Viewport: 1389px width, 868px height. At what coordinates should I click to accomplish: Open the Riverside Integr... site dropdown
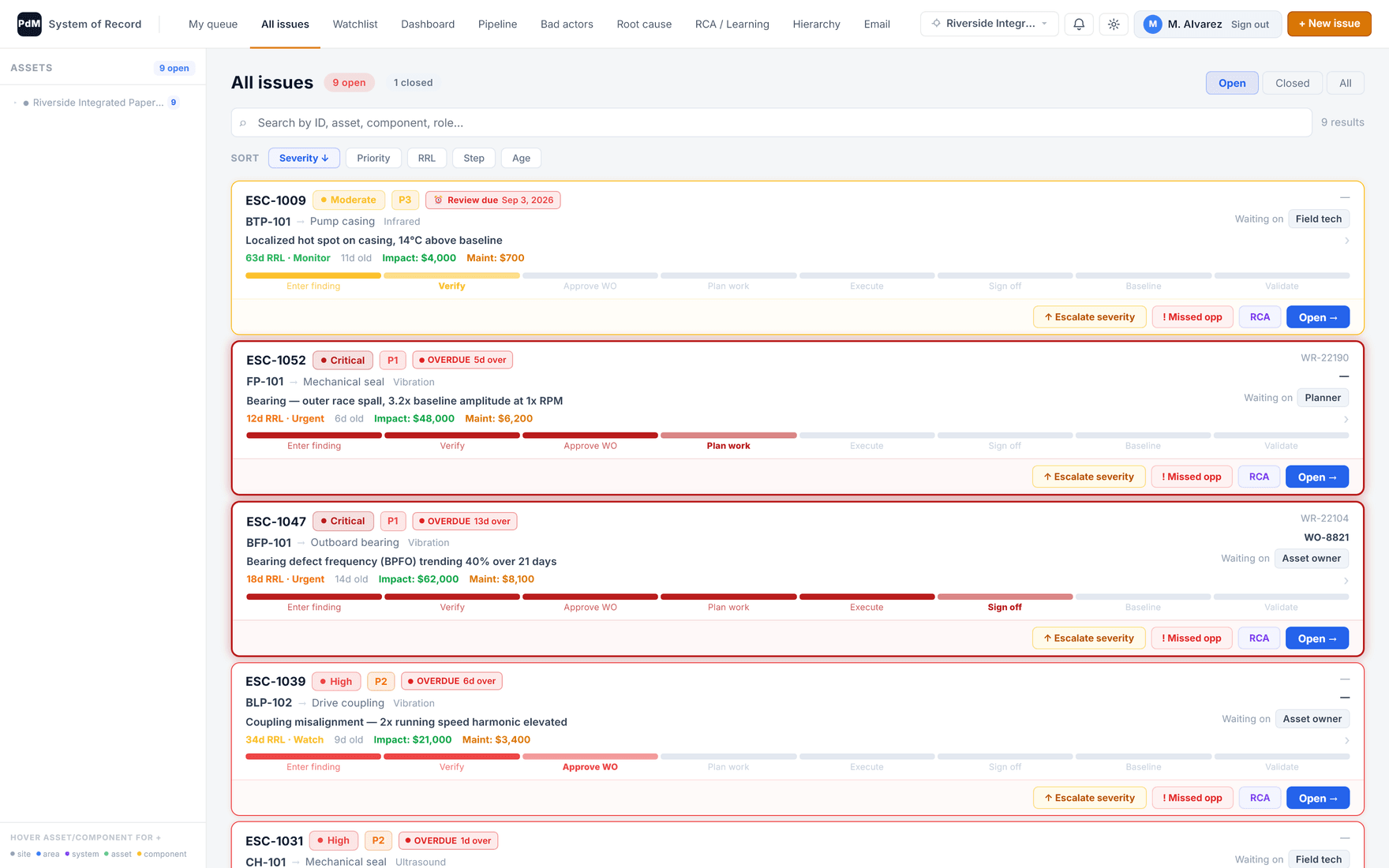[x=989, y=24]
